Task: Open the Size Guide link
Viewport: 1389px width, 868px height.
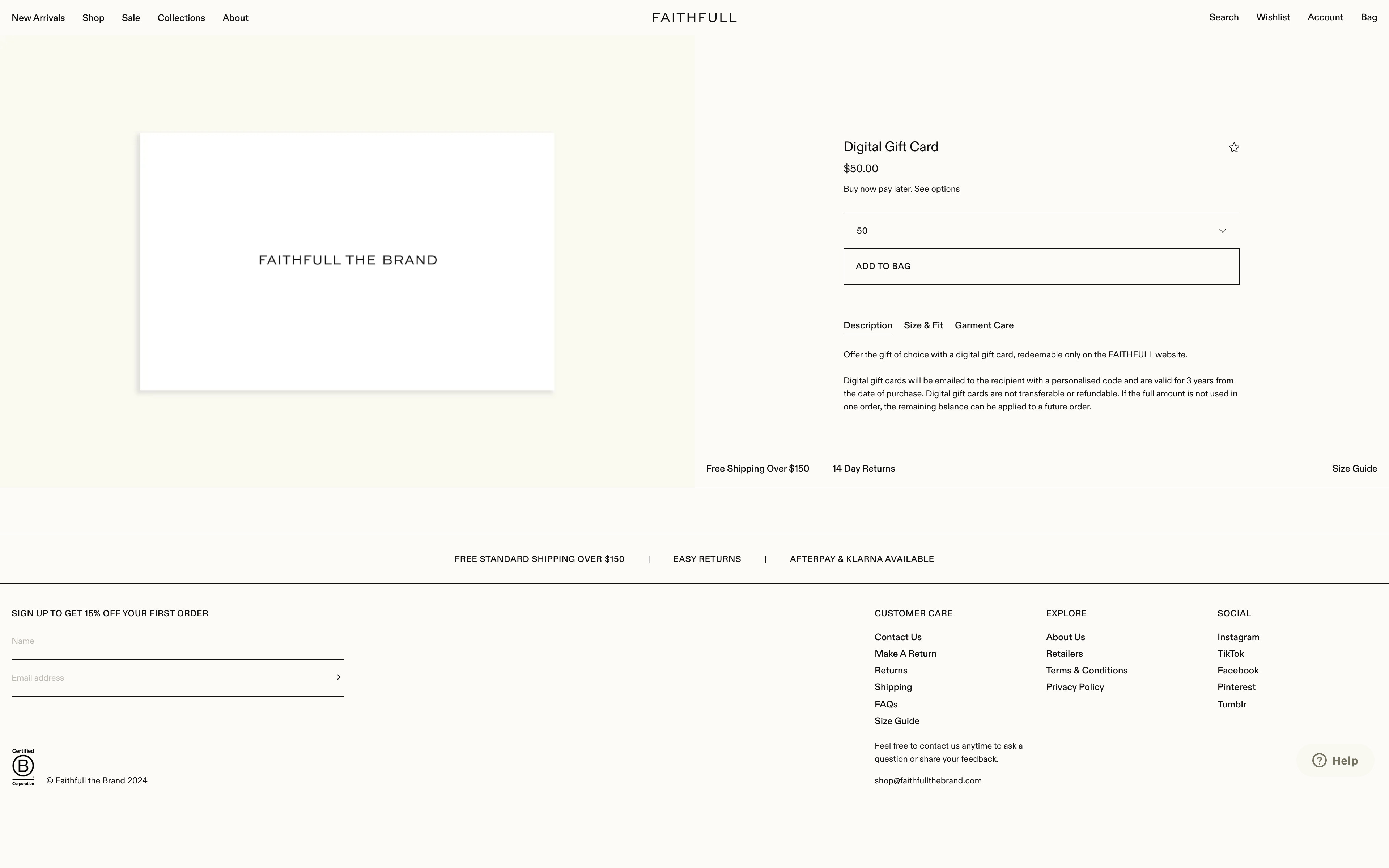Action: click(x=1355, y=468)
